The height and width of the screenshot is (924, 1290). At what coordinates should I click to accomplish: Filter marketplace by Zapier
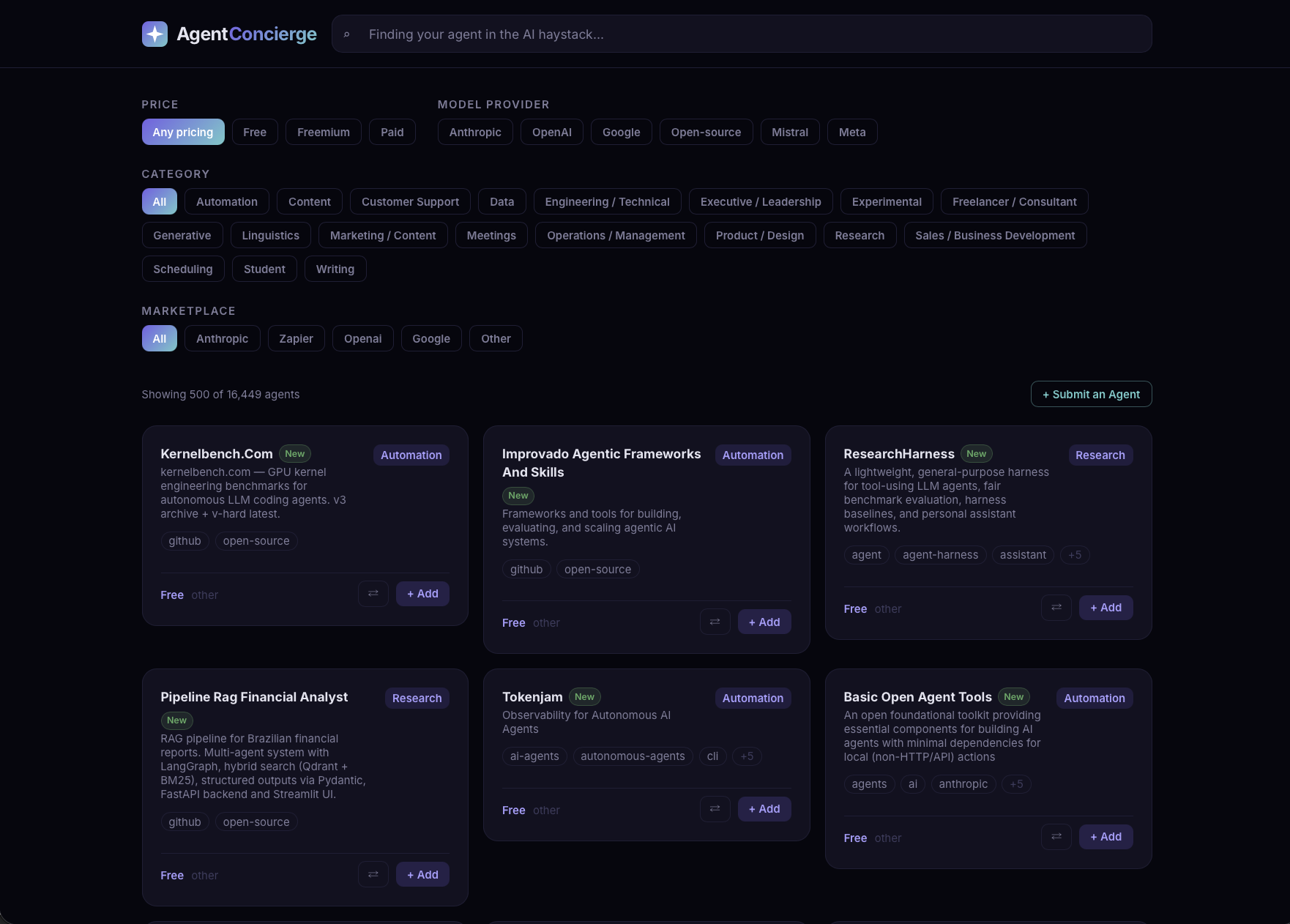pyautogui.click(x=297, y=338)
